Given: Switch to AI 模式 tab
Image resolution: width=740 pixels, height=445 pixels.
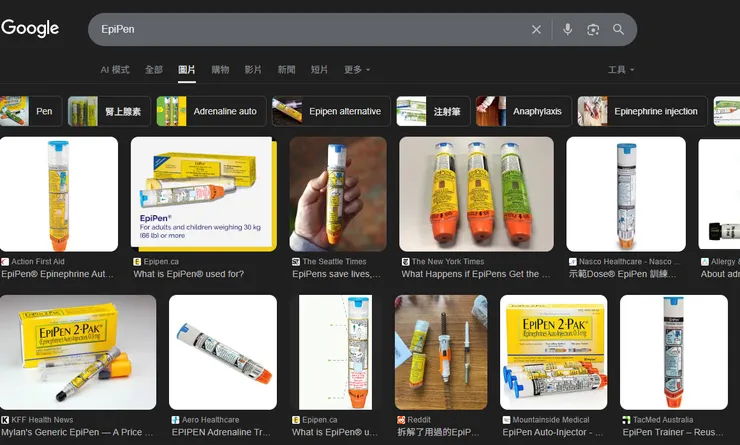Looking at the screenshot, I should [x=115, y=70].
